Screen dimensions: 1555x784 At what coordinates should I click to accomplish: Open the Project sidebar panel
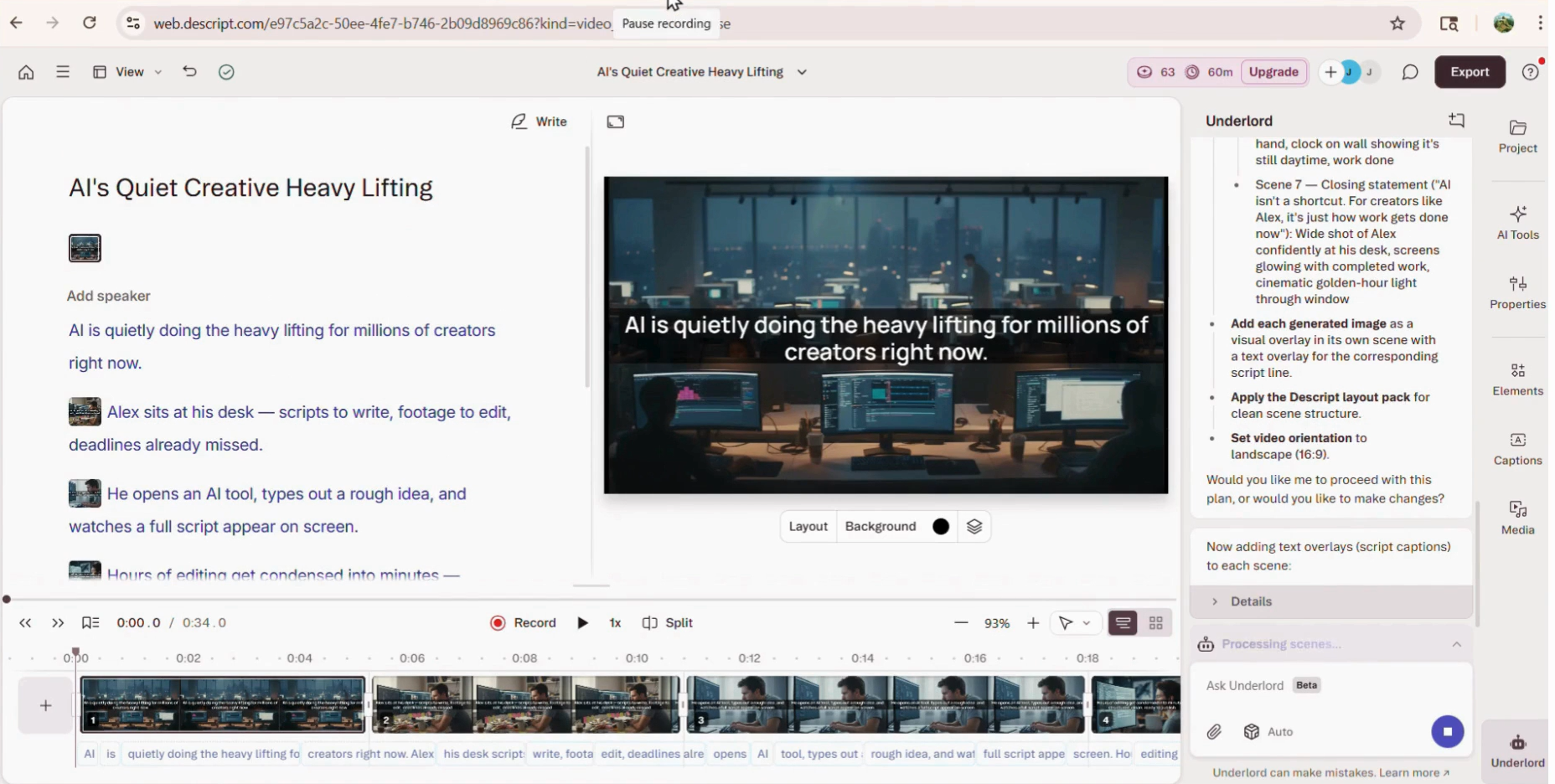pyautogui.click(x=1518, y=137)
